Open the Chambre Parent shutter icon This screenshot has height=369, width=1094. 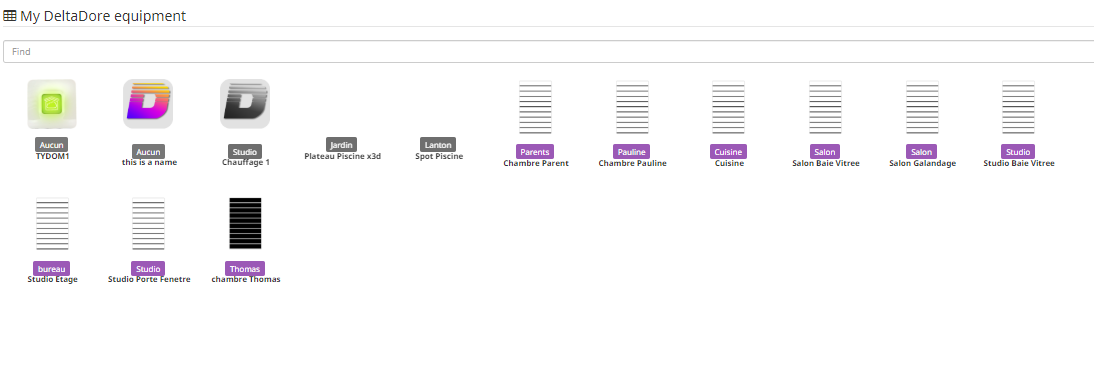535,108
